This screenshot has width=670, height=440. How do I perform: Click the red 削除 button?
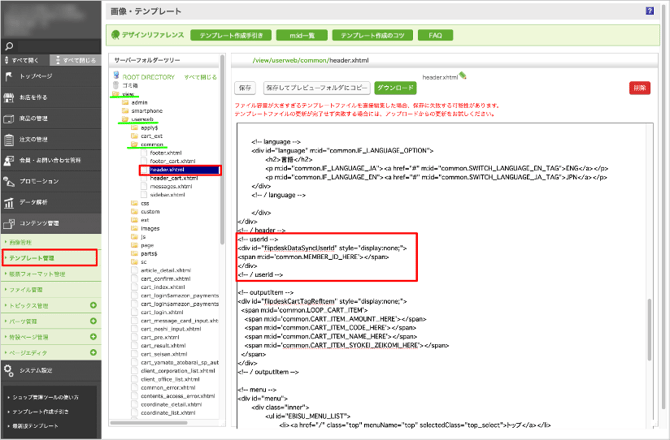[x=640, y=88]
